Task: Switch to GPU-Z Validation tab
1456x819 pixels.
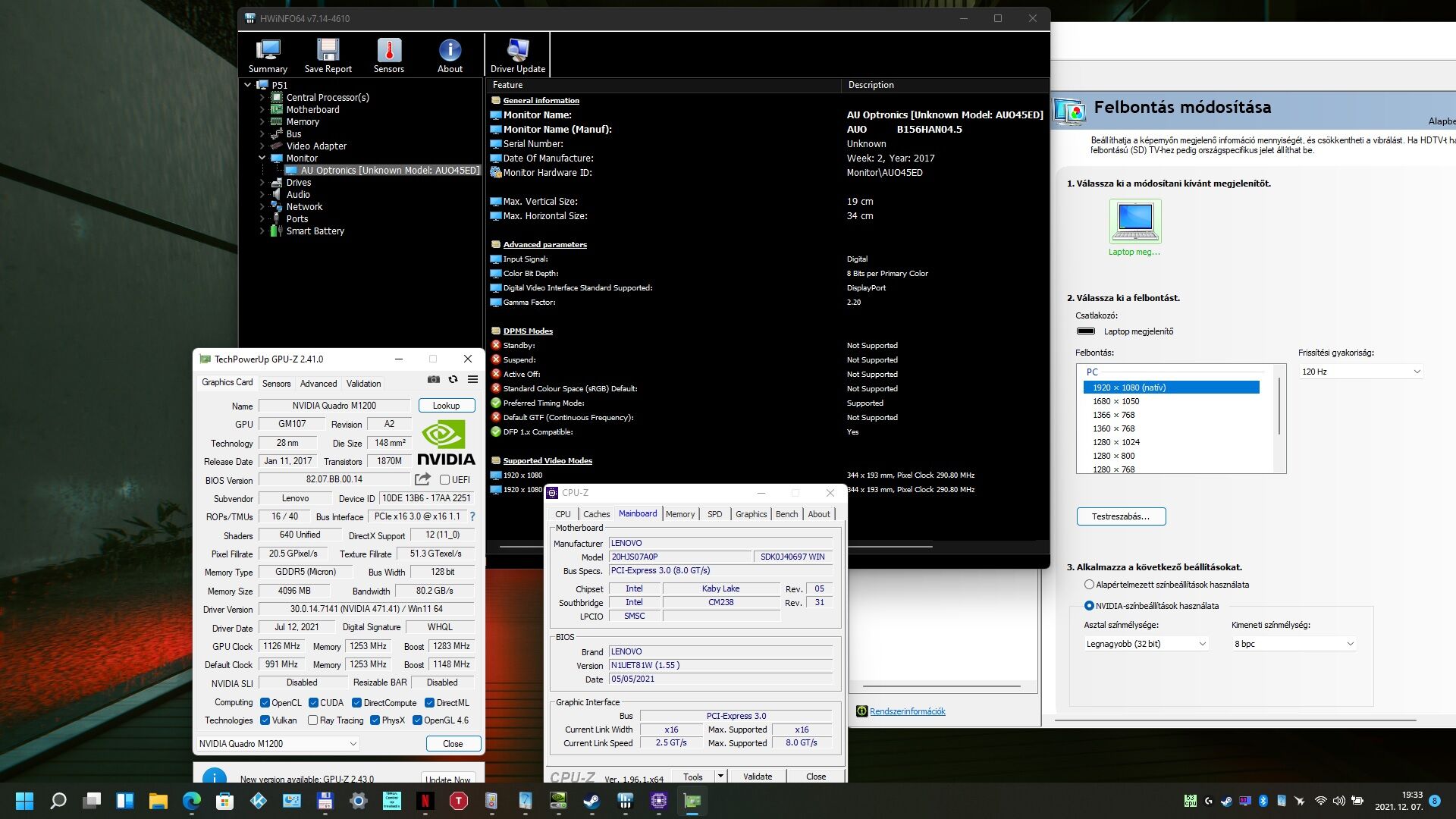Action: (x=364, y=384)
